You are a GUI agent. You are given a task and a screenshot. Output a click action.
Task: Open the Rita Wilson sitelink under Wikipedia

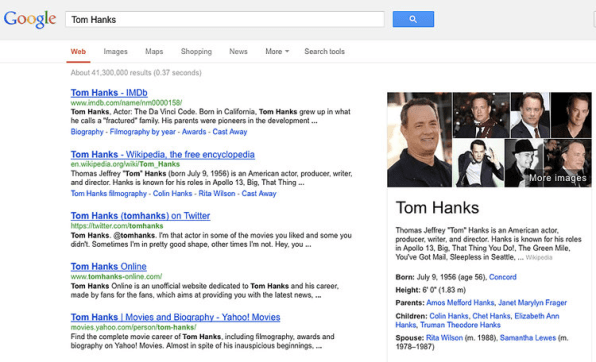pyautogui.click(x=217, y=194)
